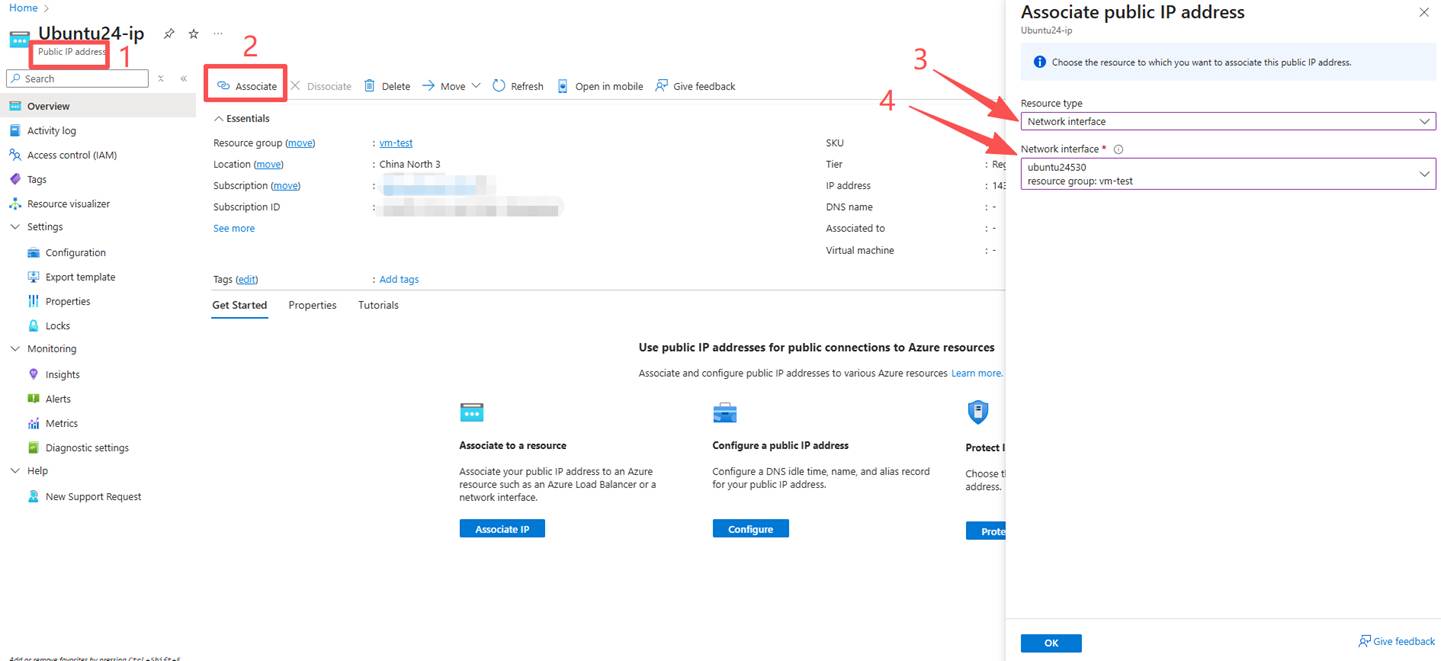This screenshot has width=1441, height=661.
Task: Open Diagnostic settings under Monitoring
Action: click(87, 448)
